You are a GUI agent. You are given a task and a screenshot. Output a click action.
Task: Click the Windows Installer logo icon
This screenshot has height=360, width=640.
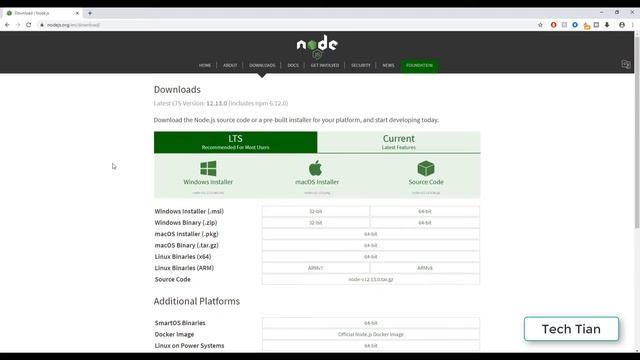tap(208, 168)
